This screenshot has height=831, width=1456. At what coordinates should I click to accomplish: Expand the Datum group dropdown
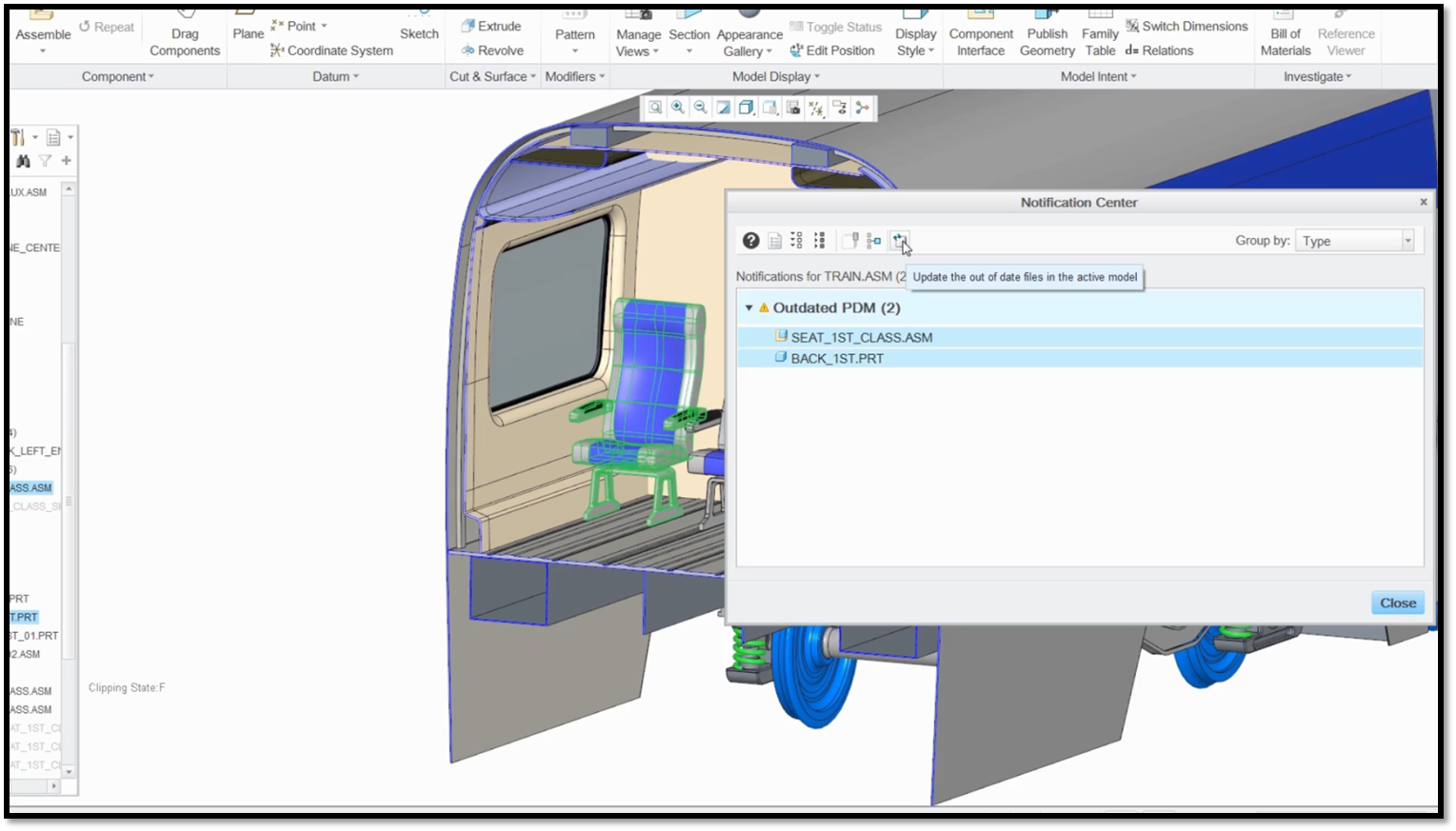coord(335,76)
